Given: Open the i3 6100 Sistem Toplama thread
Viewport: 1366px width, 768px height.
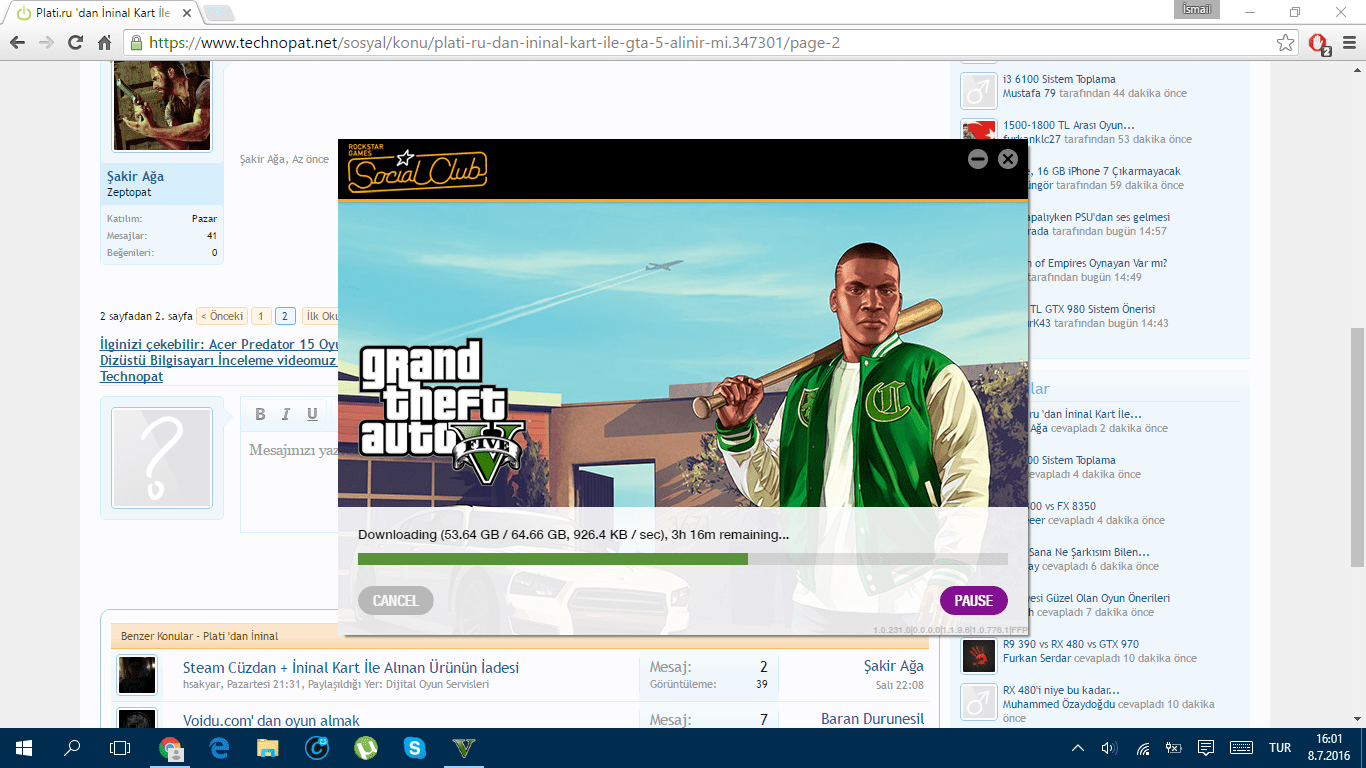Looking at the screenshot, I should click(x=1059, y=79).
